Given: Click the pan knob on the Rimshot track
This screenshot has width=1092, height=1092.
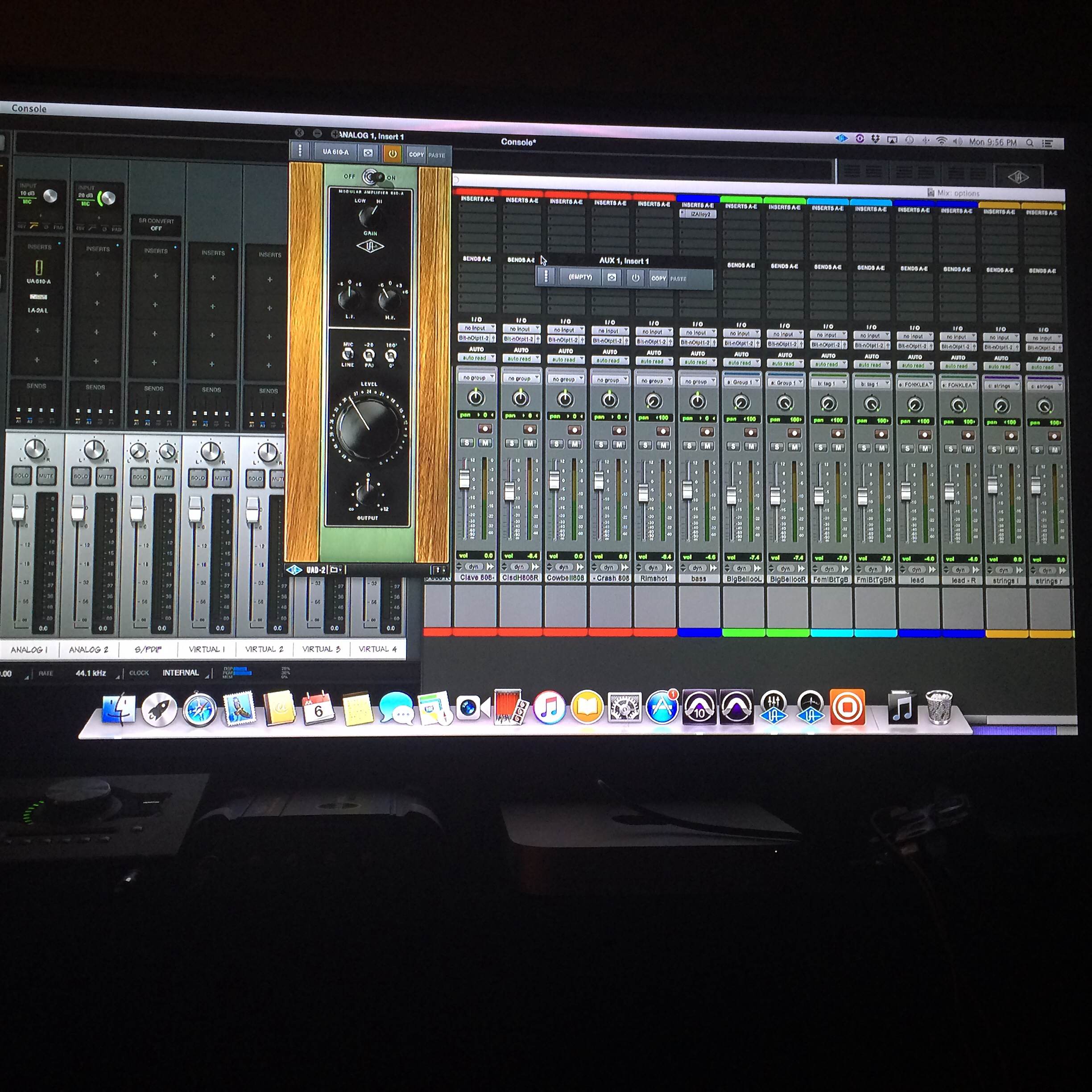Looking at the screenshot, I should tap(654, 400).
